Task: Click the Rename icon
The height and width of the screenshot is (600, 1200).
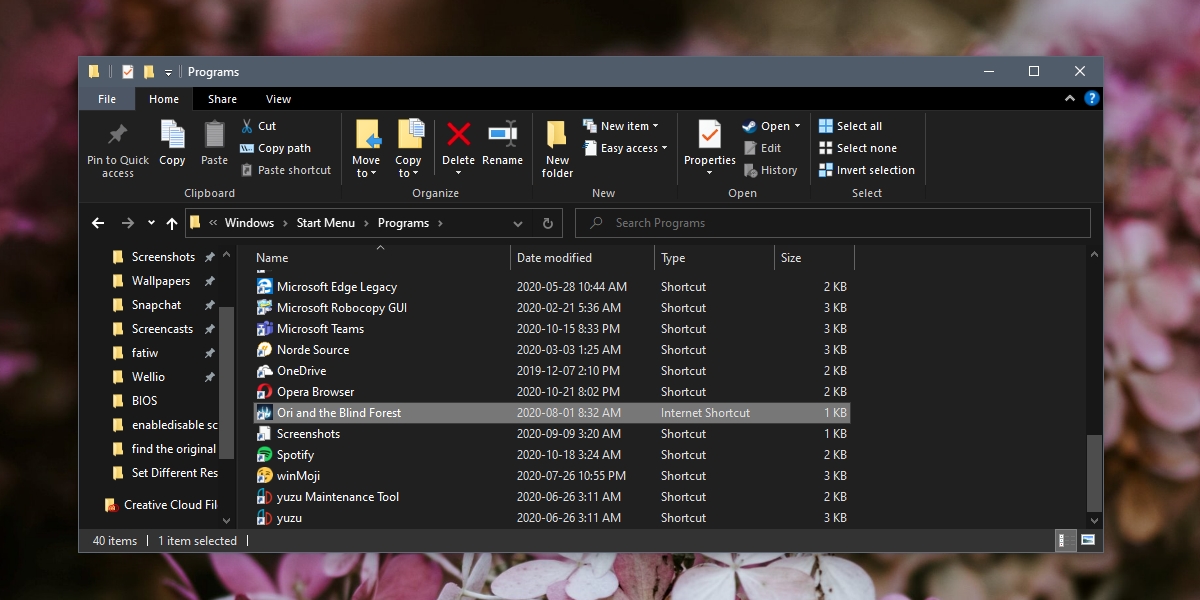Action: (x=502, y=134)
